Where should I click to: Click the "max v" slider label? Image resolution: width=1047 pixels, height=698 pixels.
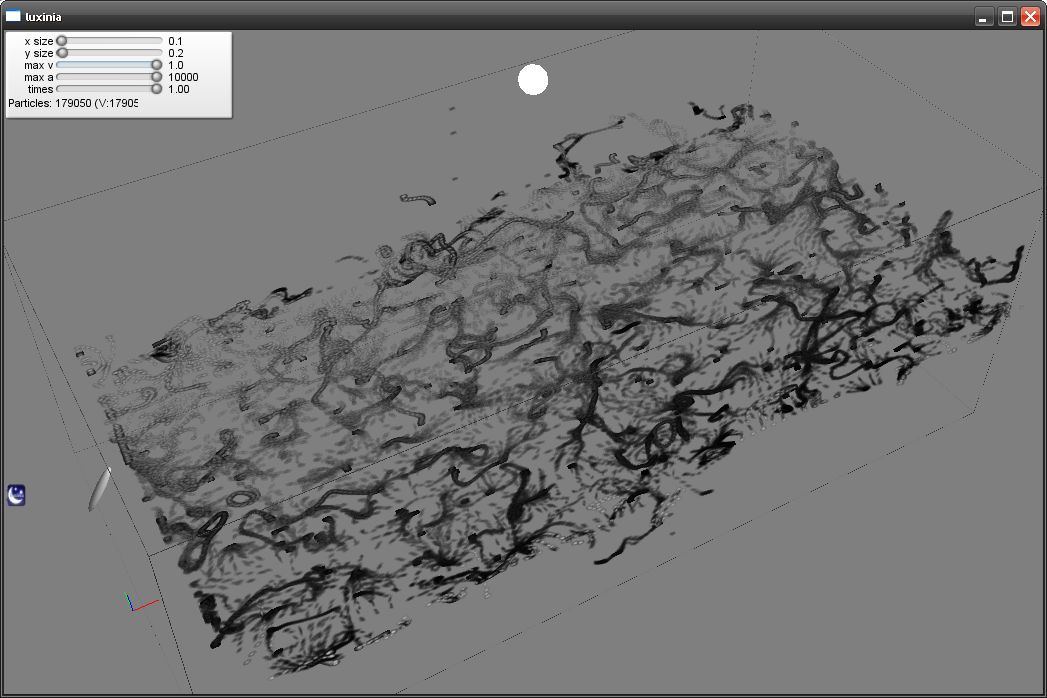[x=38, y=65]
